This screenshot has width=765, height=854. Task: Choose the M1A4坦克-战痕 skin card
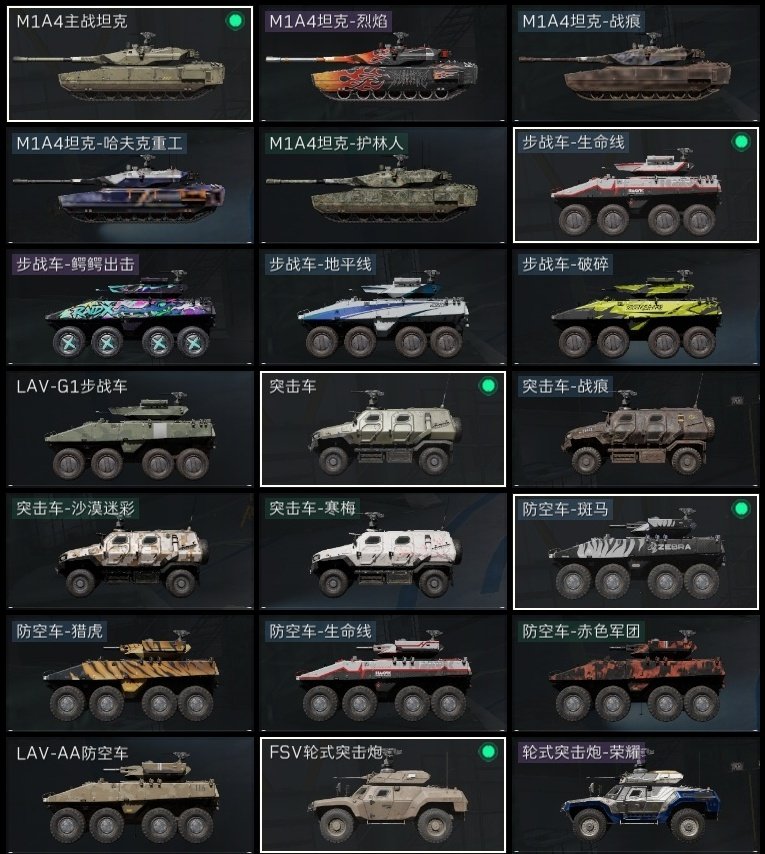[636, 64]
